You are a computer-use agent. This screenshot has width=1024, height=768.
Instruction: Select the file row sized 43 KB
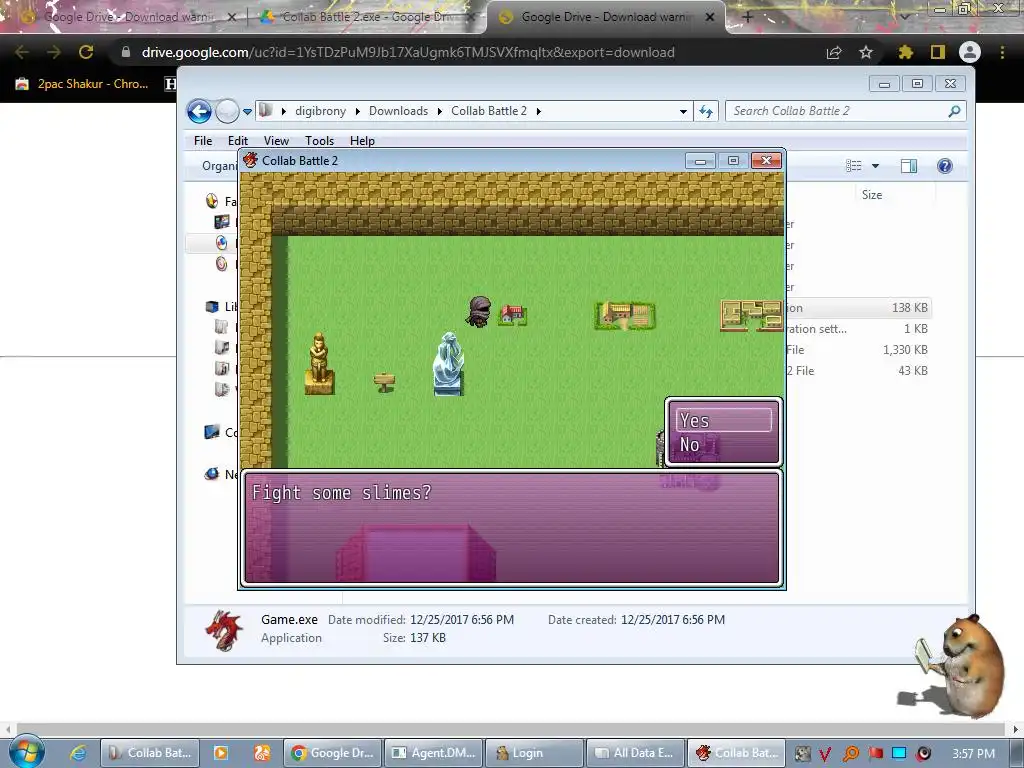[857, 370]
